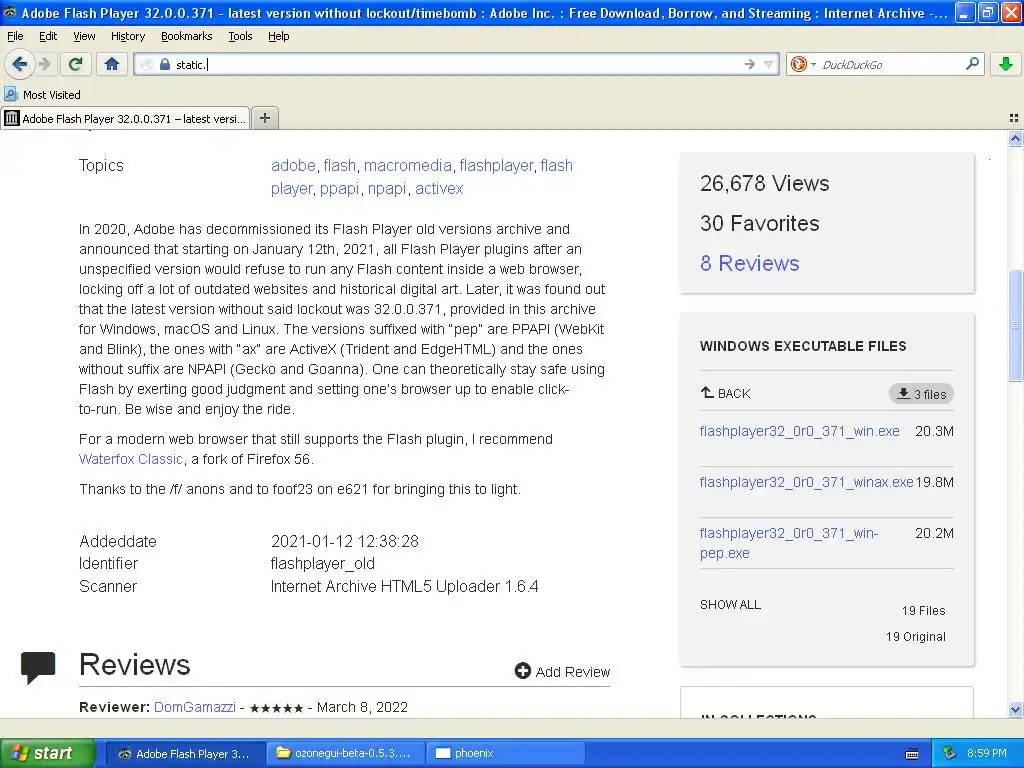The image size is (1024, 768).
Task: Open the 8 Reviews link
Action: coord(750,263)
